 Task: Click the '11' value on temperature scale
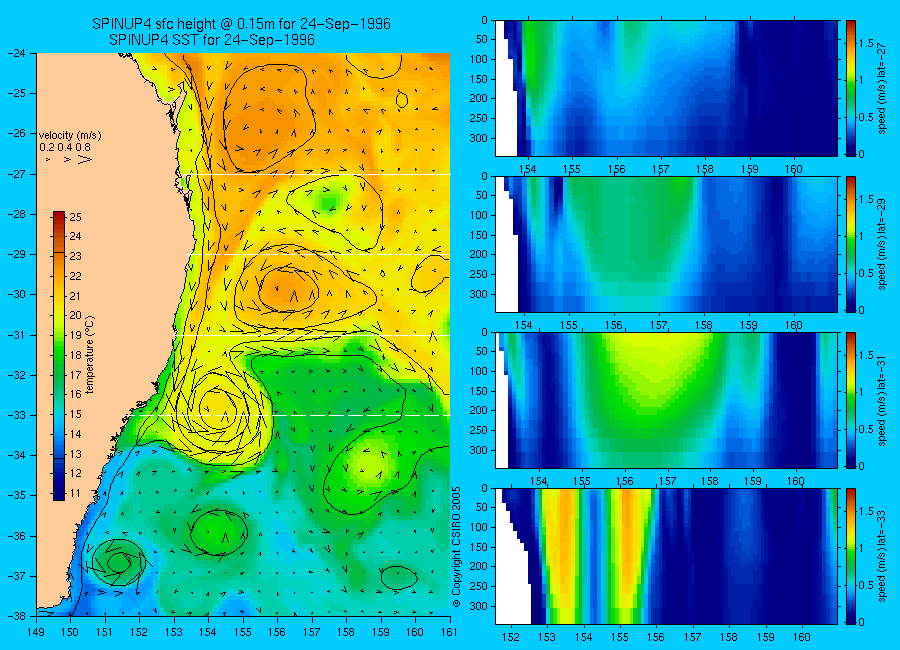click(x=75, y=493)
